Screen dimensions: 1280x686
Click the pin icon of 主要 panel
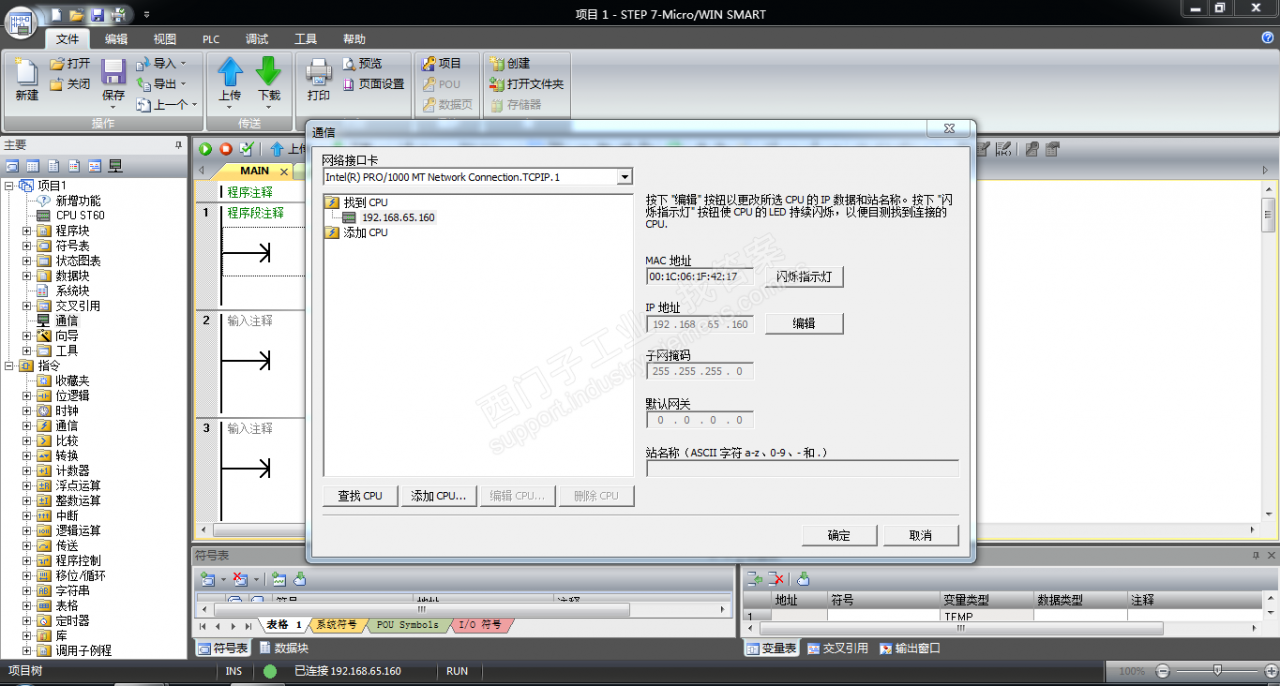(179, 145)
